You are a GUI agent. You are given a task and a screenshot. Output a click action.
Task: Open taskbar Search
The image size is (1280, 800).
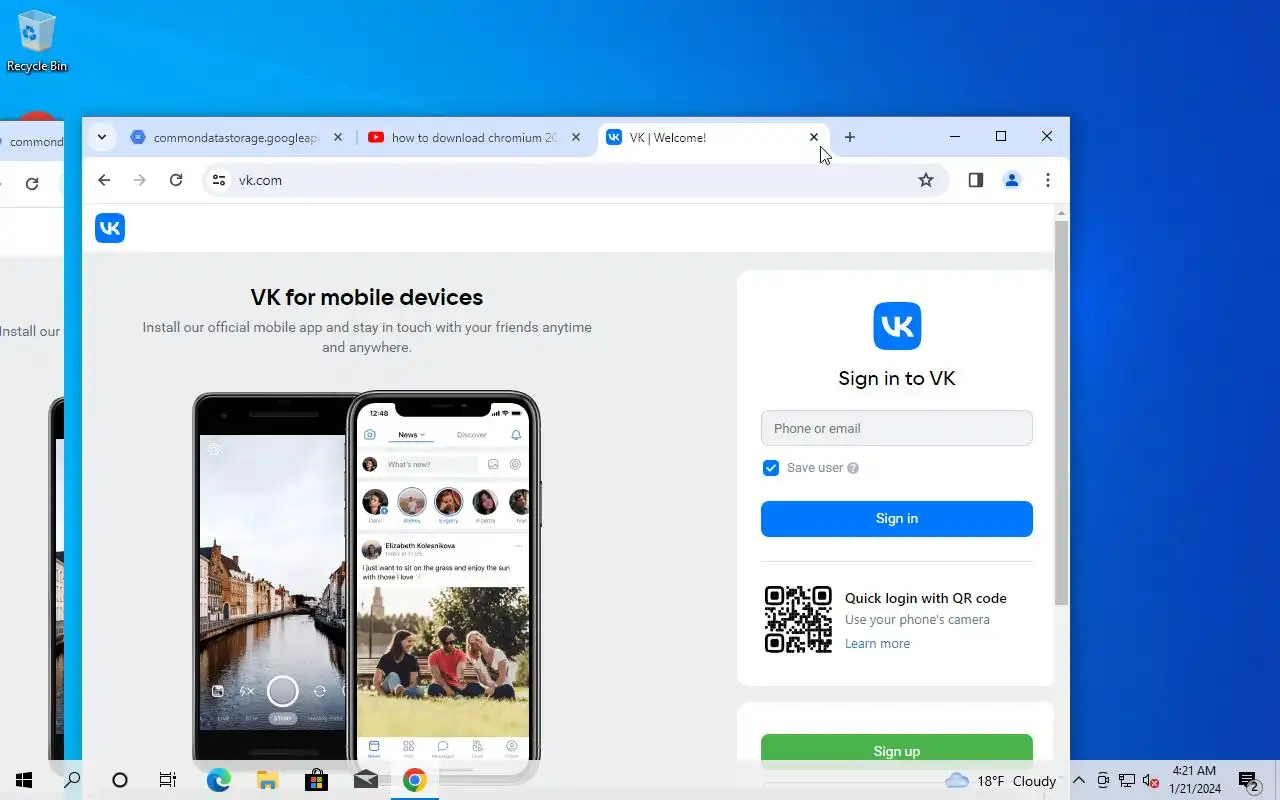[72, 780]
